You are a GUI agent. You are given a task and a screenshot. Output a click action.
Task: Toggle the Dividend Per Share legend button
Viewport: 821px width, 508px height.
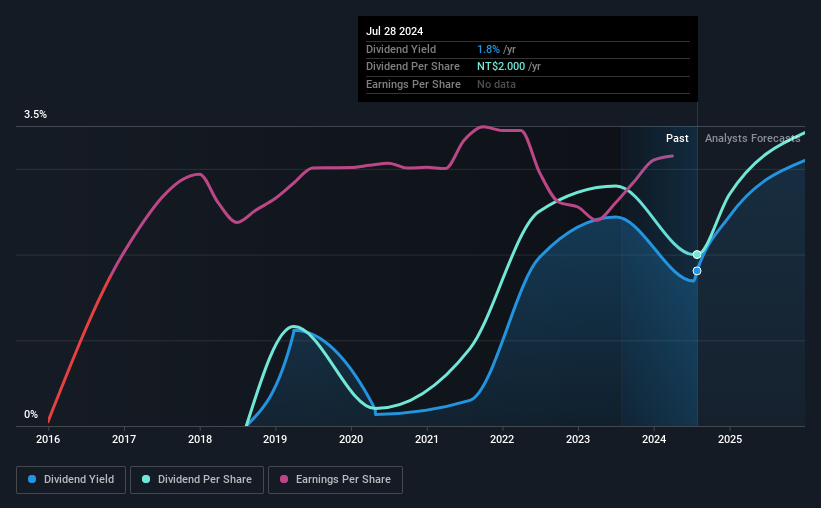(197, 480)
